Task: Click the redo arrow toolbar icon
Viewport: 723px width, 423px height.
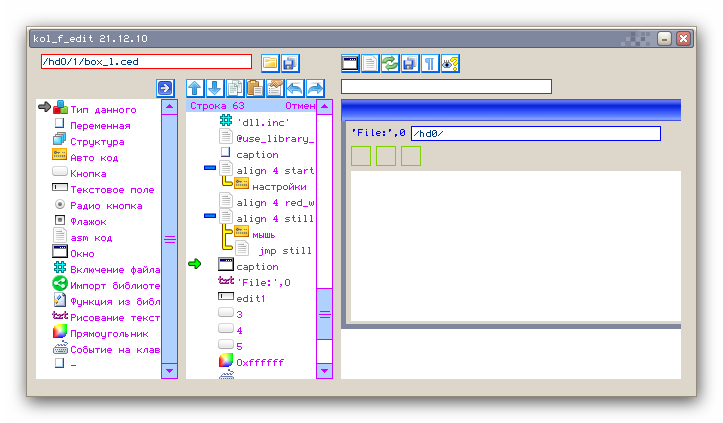Action: 315,88
